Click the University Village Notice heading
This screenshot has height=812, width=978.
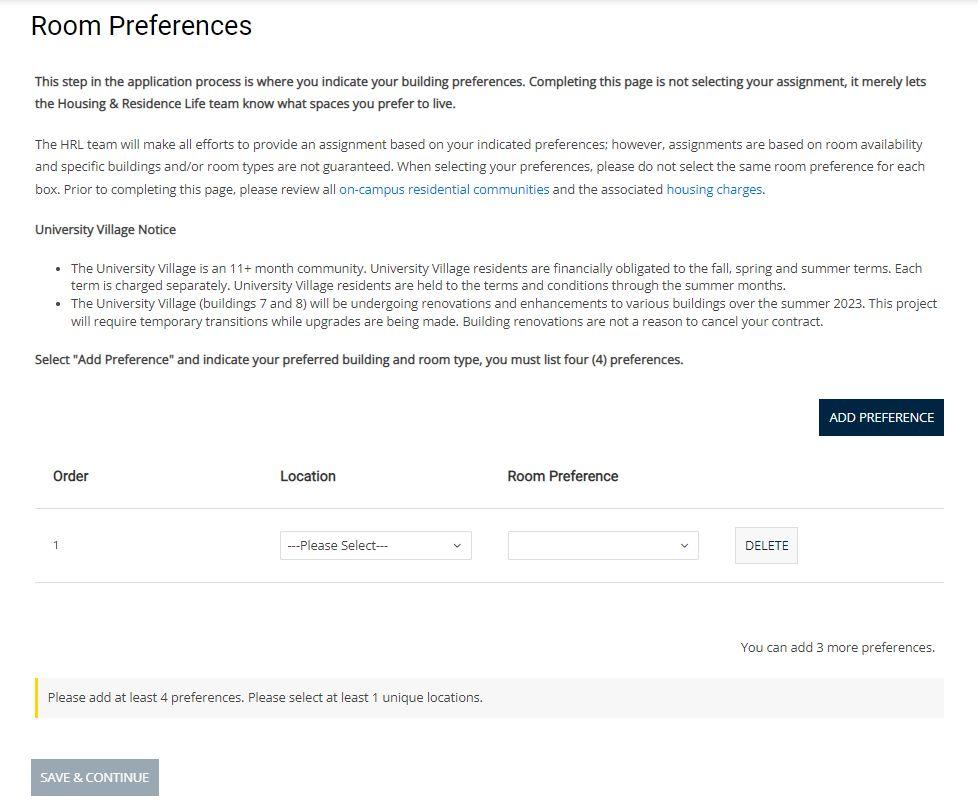coord(105,230)
